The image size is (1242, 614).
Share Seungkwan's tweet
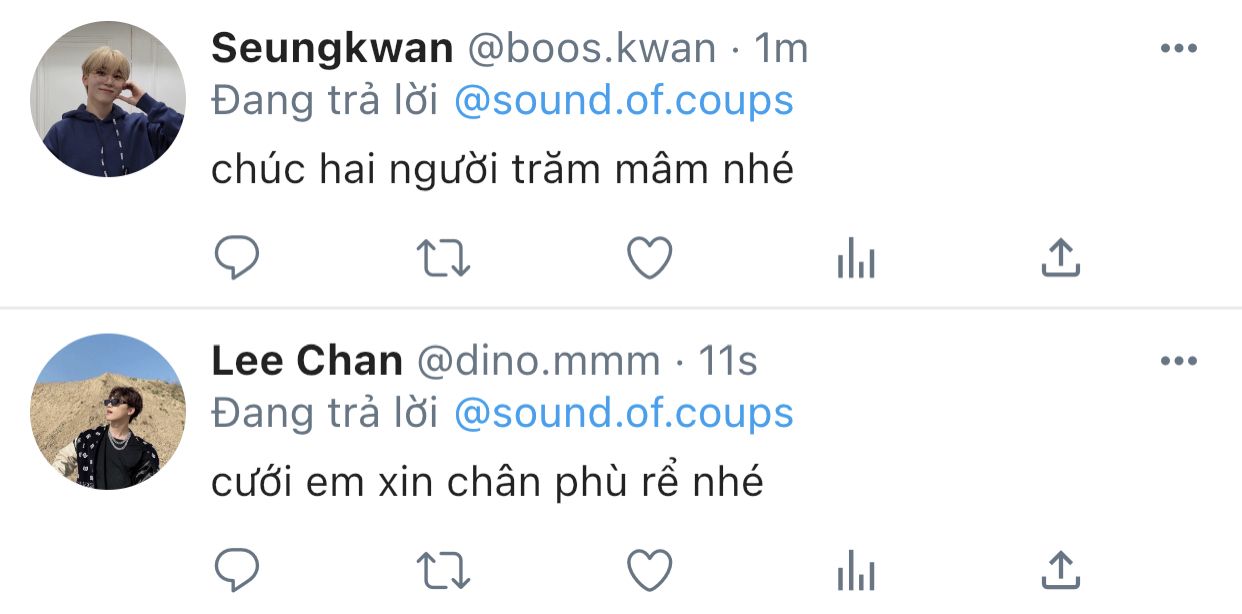(x=1061, y=258)
